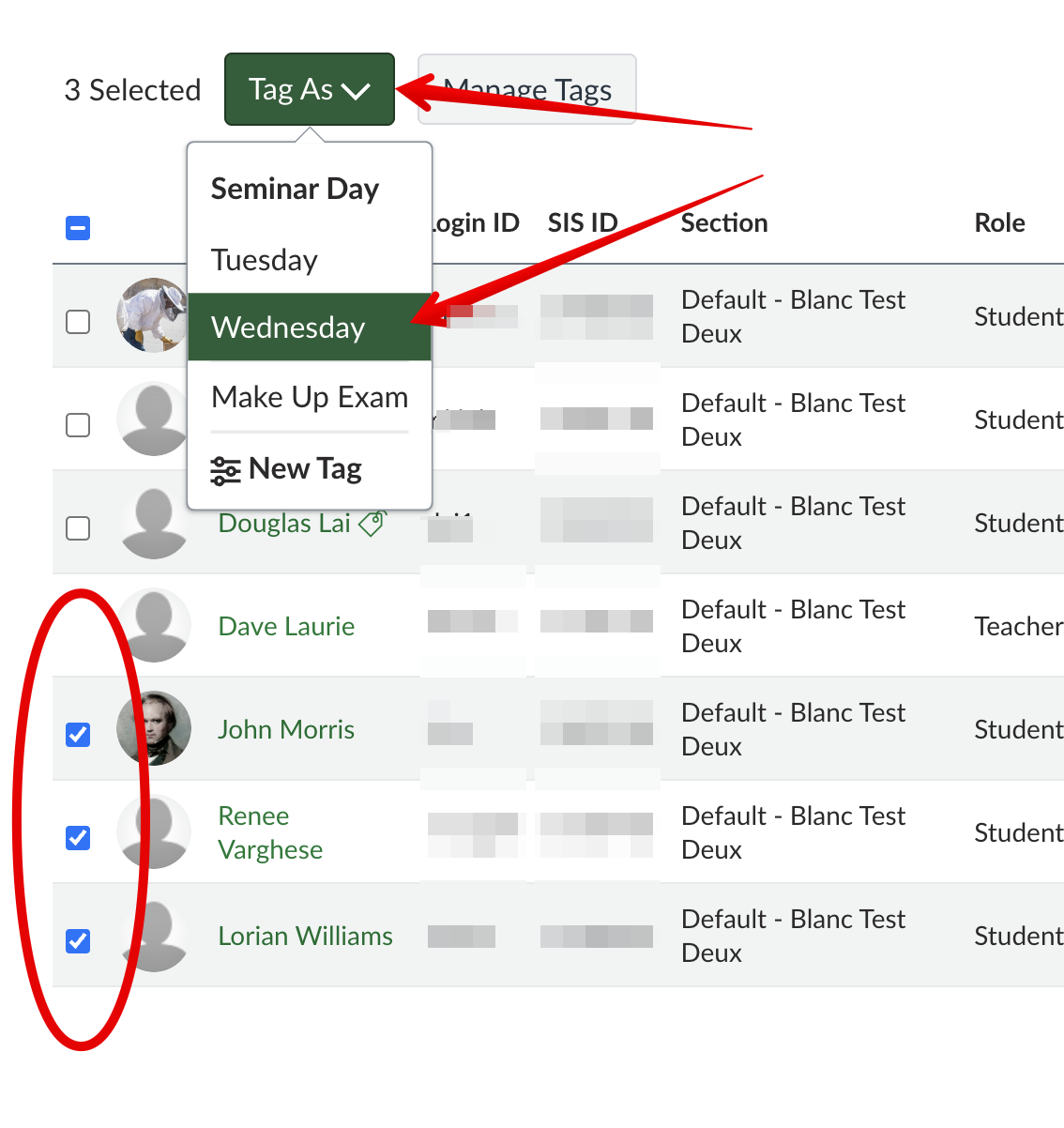1064x1128 pixels.
Task: Click the tag icon beside Douglas Lai
Action: (372, 524)
